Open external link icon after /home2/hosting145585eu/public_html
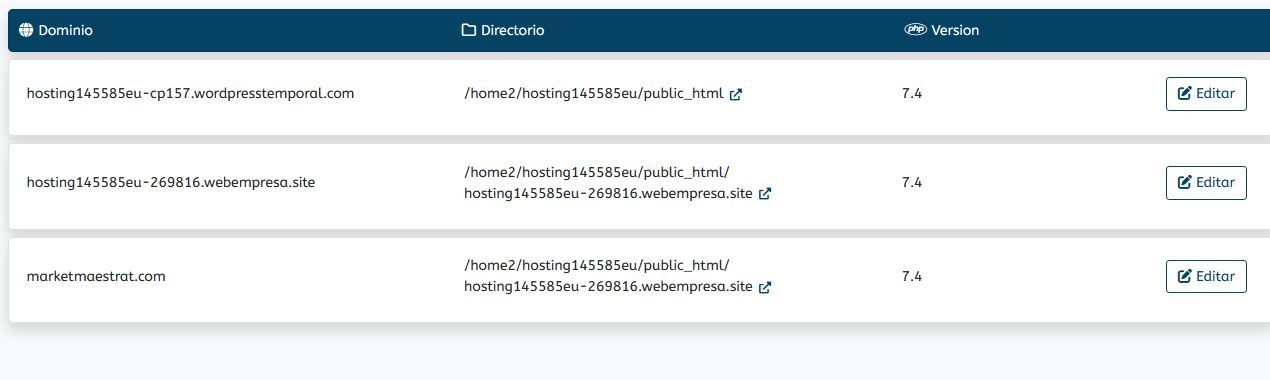 (736, 94)
